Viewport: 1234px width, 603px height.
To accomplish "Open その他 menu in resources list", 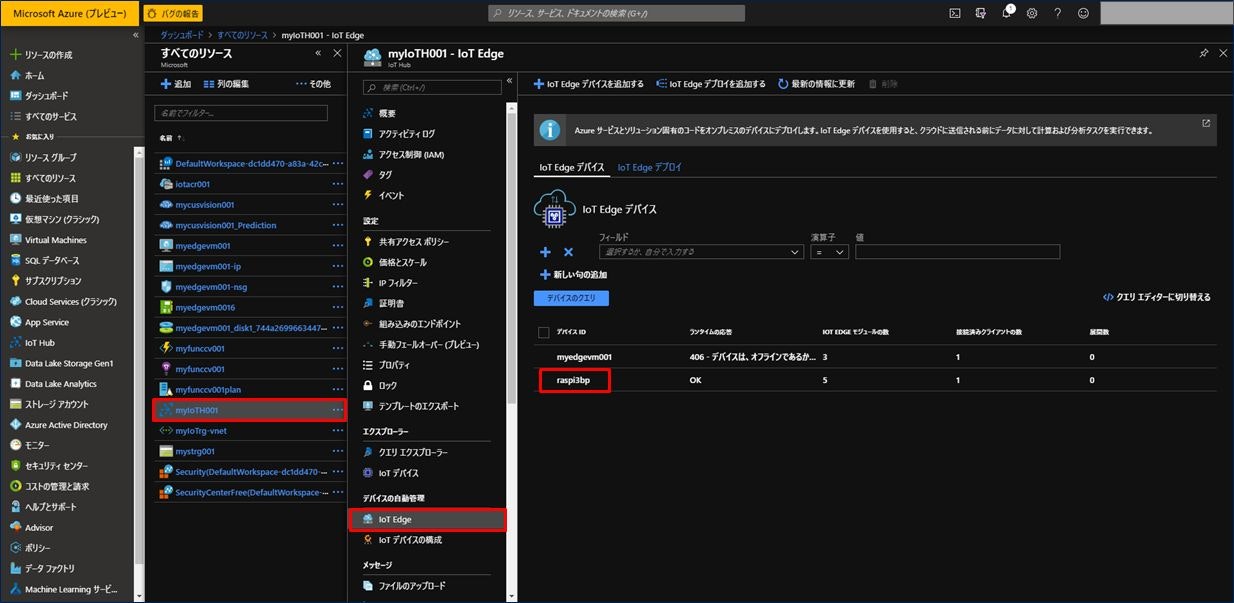I will 314,84.
